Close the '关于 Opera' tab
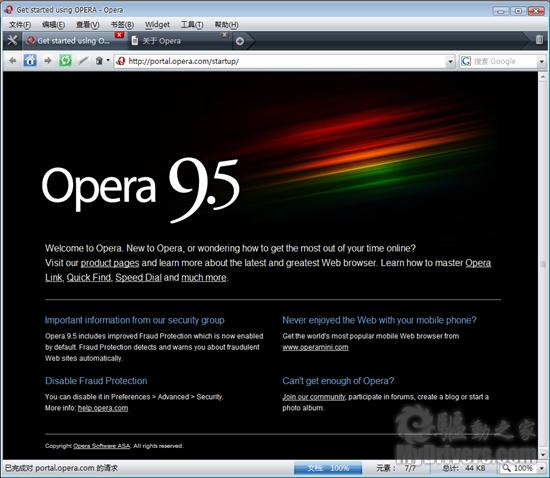This screenshot has width=550, height=478. point(224,34)
